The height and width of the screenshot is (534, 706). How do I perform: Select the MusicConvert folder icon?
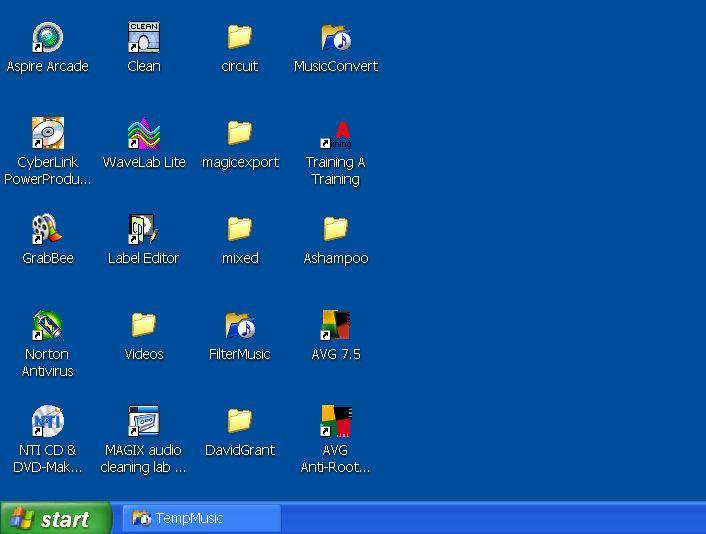(336, 38)
